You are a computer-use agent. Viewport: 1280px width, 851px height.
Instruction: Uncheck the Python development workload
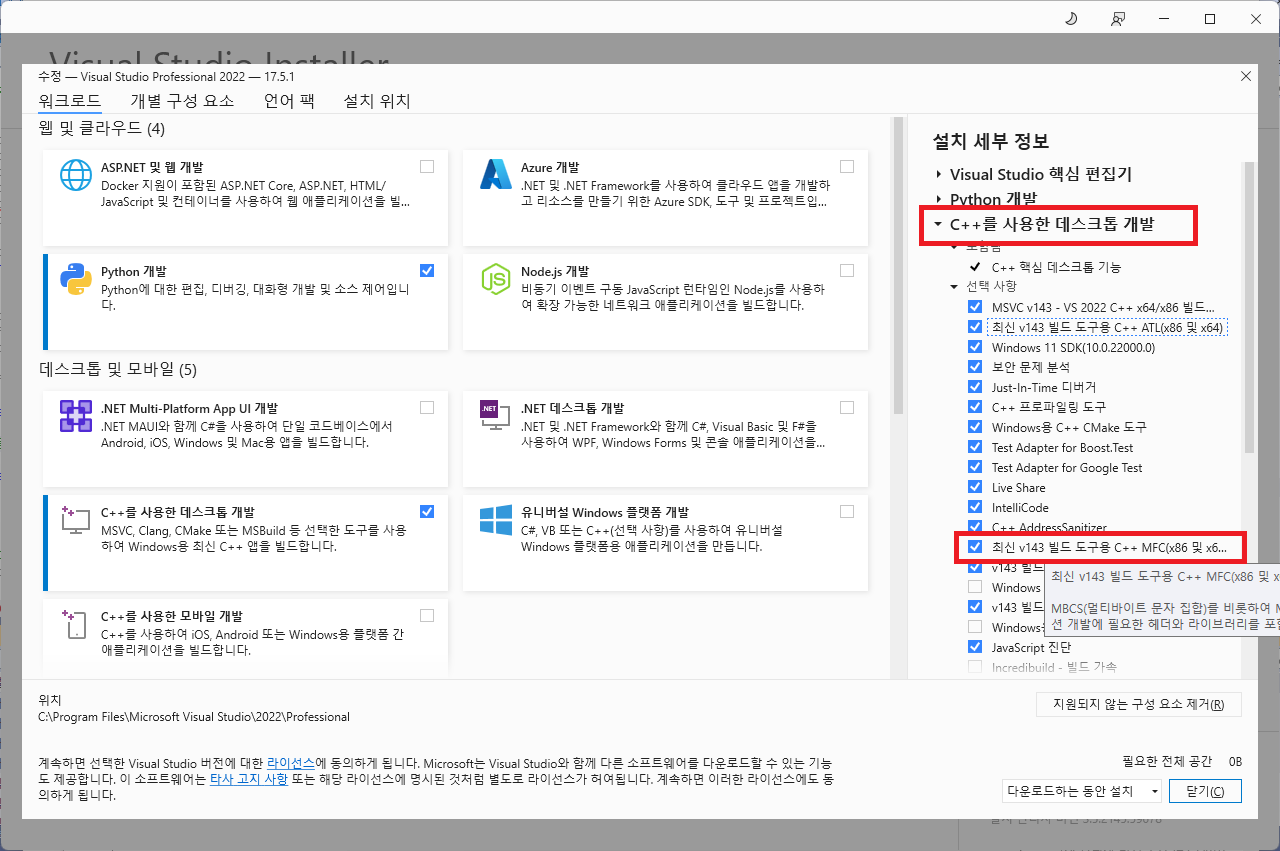pyautogui.click(x=427, y=270)
